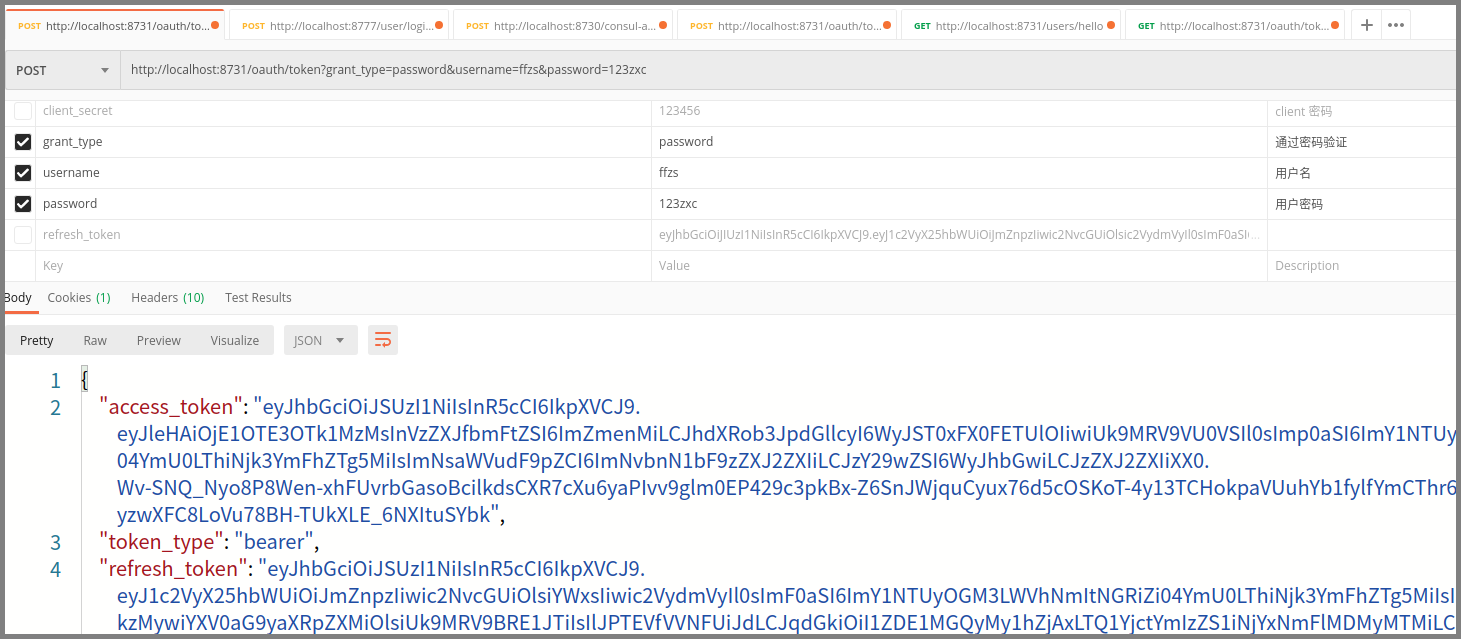
Task: Switch to the localhost:8730/consul request tab
Action: 562,25
